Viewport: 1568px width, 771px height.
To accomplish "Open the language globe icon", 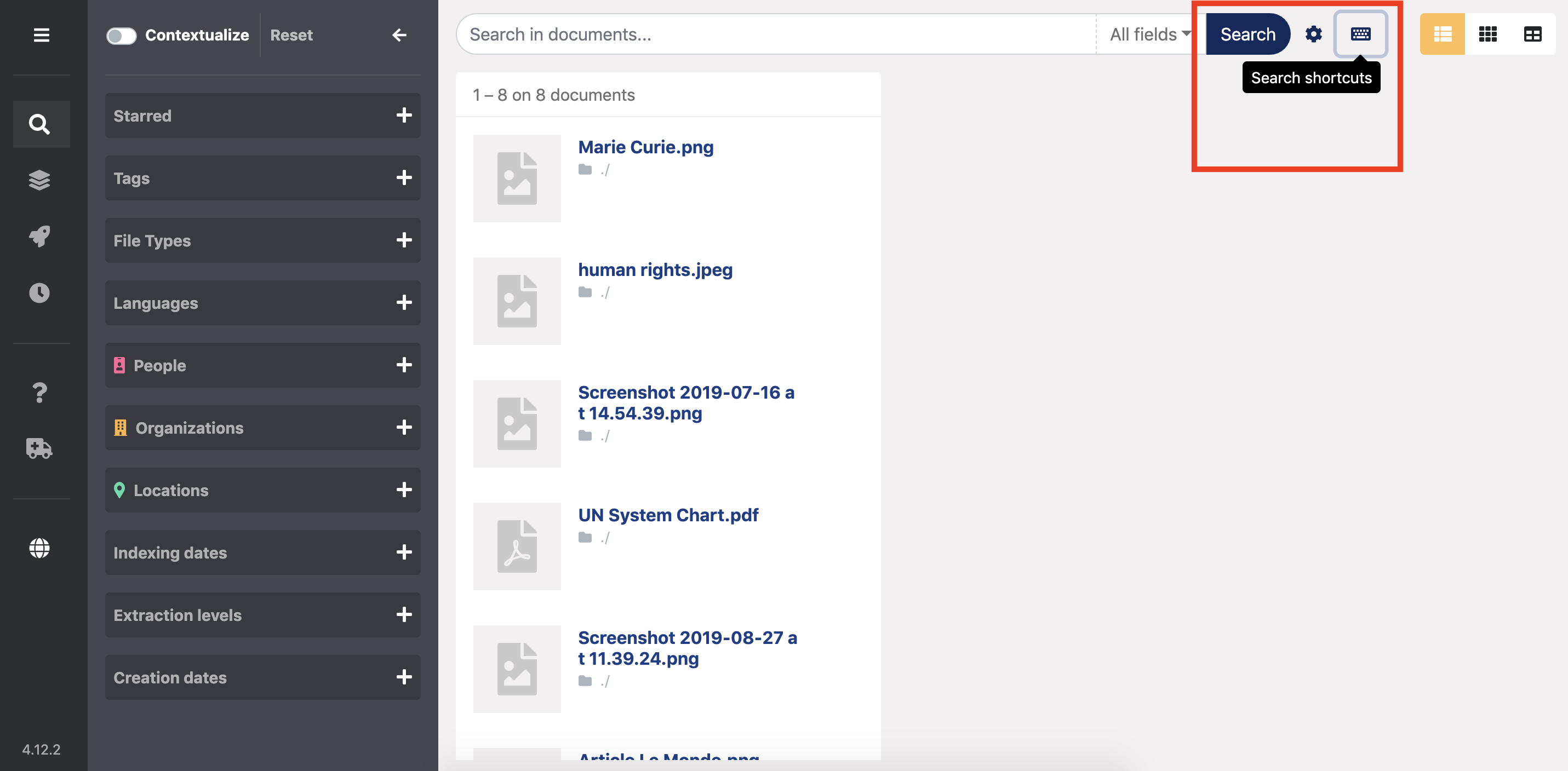I will [x=39, y=548].
